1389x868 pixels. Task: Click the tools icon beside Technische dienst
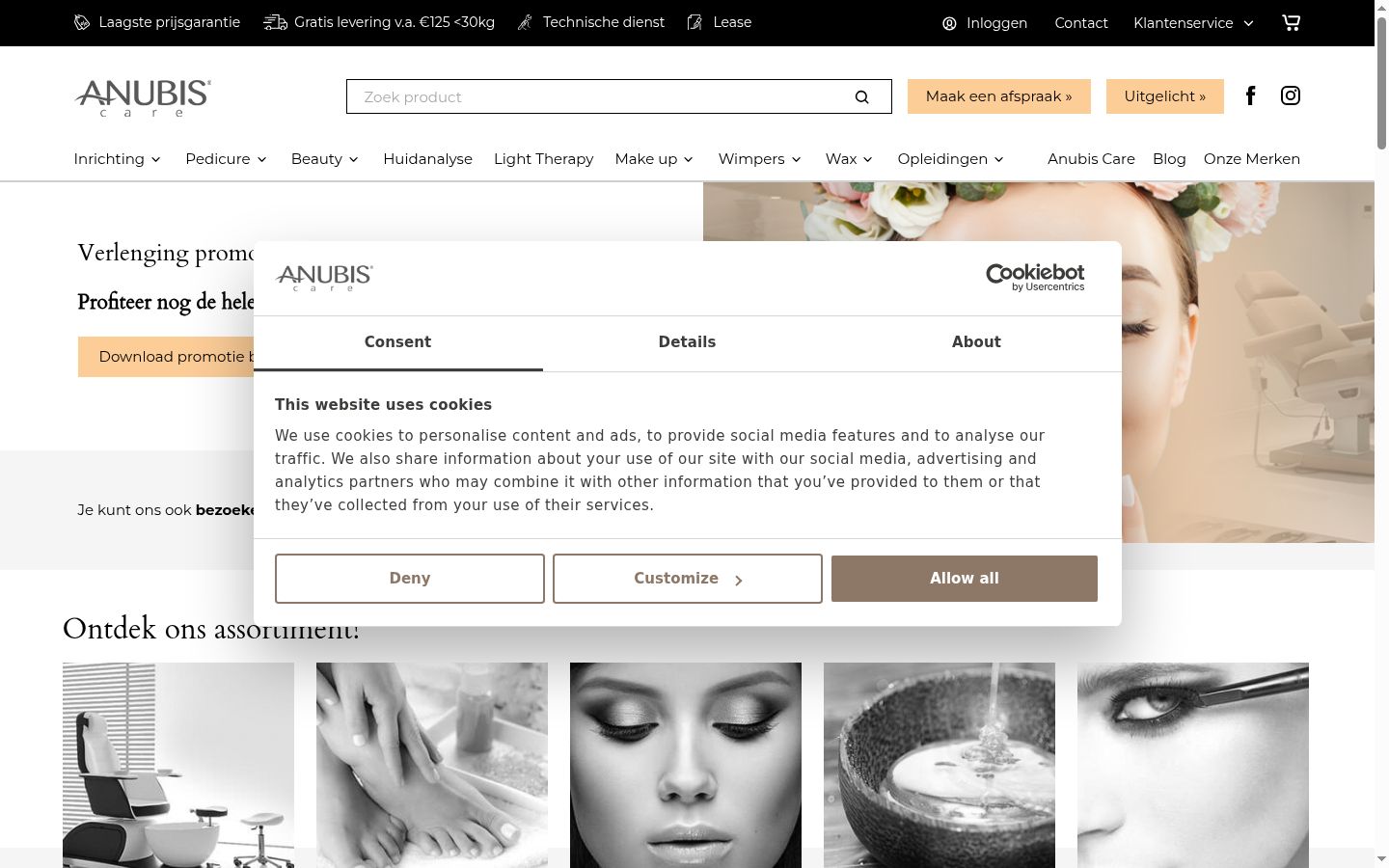point(525,22)
